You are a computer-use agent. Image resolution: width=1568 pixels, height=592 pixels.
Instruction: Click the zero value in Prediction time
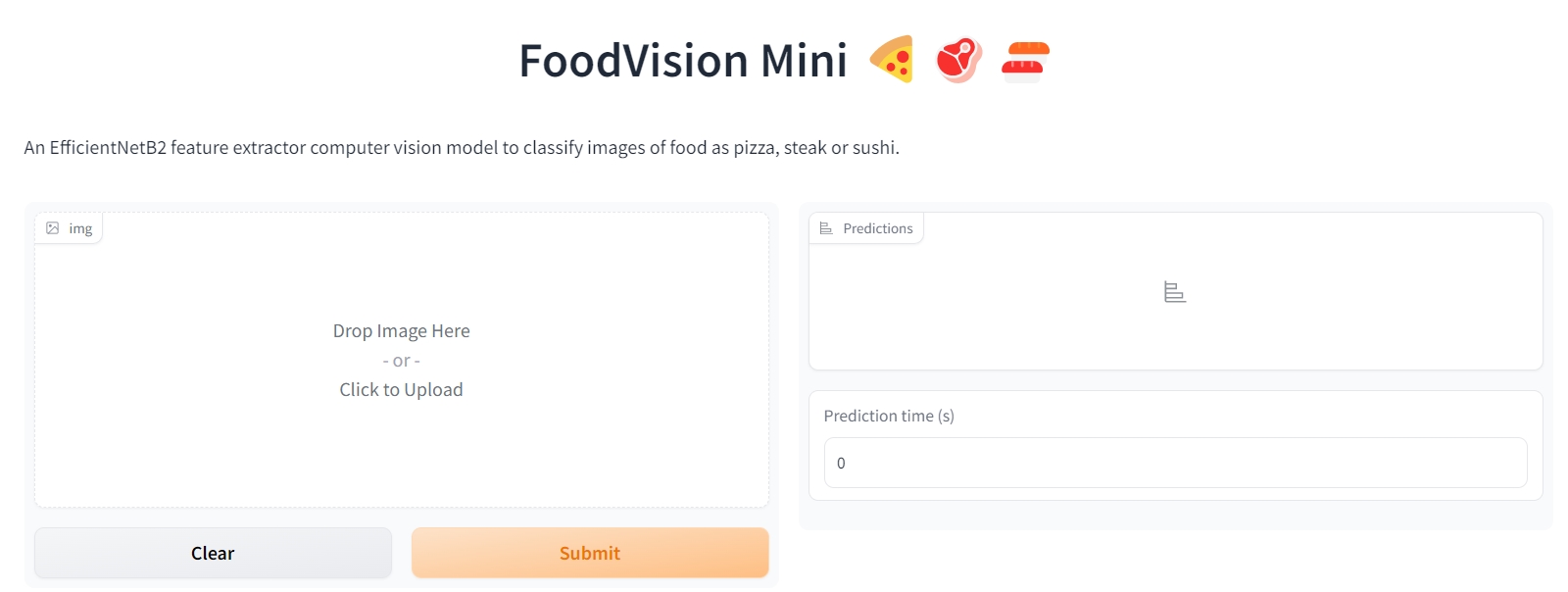pyautogui.click(x=841, y=463)
